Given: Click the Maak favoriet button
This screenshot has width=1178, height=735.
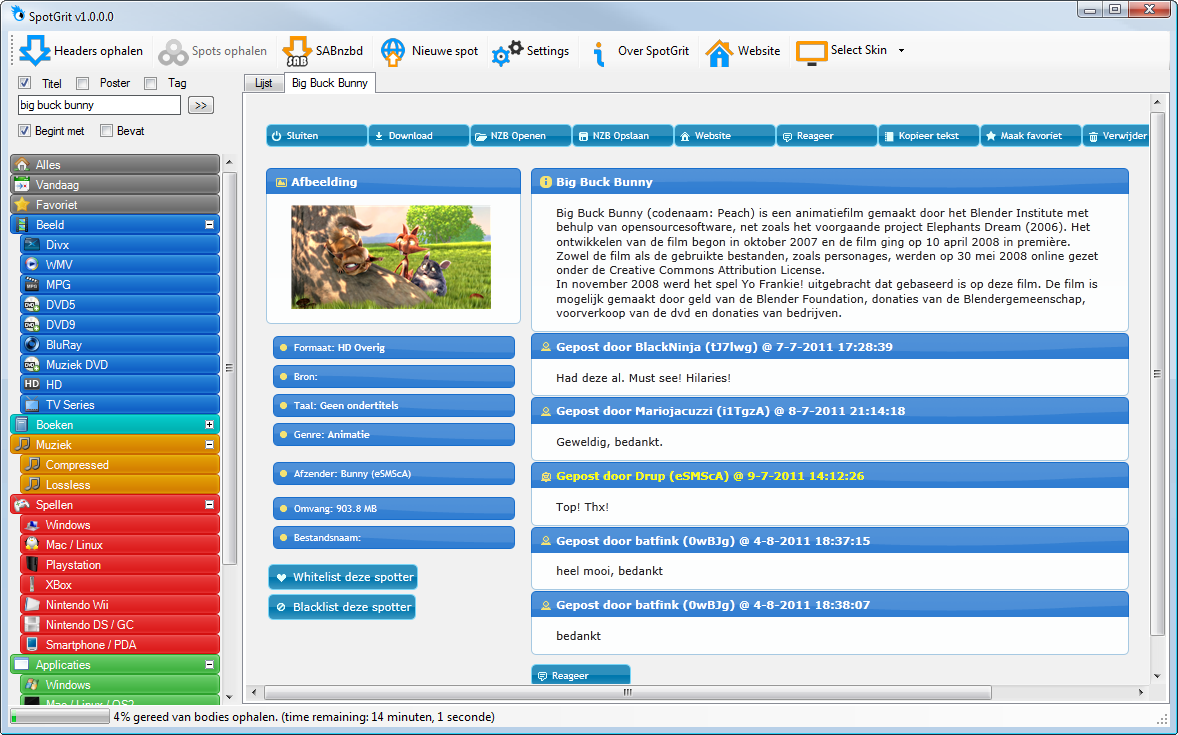Looking at the screenshot, I should coord(1031,136).
